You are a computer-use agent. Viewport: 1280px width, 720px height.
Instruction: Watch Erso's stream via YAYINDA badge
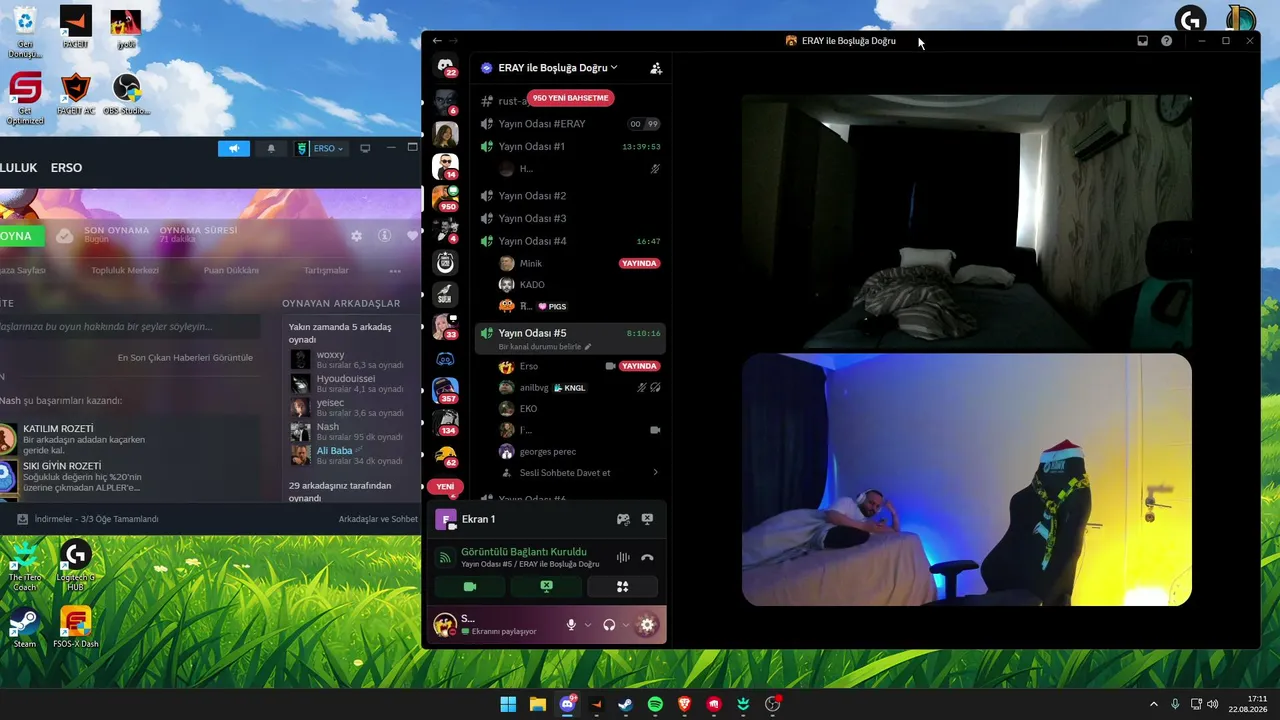tap(640, 366)
